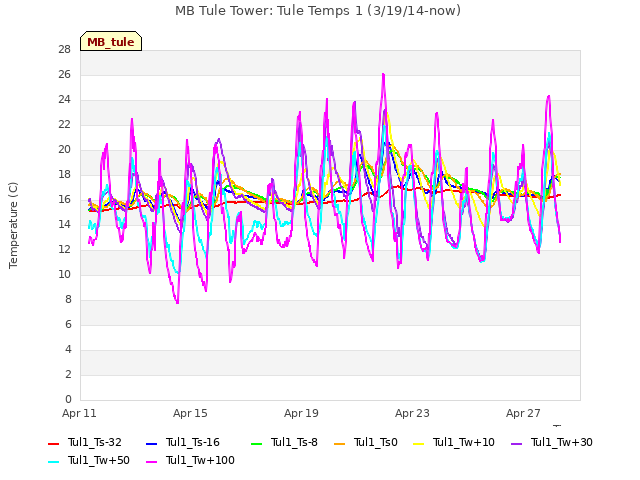The height and width of the screenshot is (480, 640).
Task: Click the yellow Tul1_Tw+10 legend swatch
Action: pyautogui.click(x=419, y=444)
